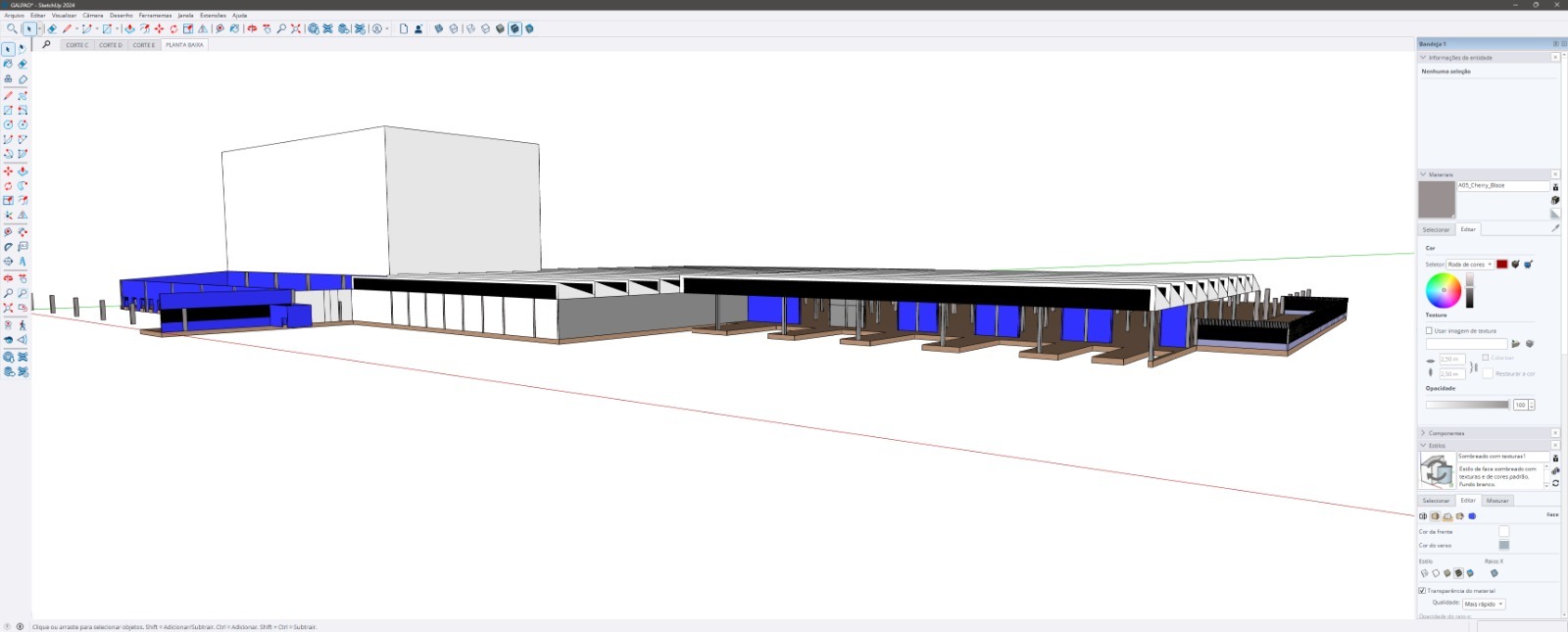This screenshot has width=1568, height=632.
Task: Tick the 'Colorizar' checkbox
Action: tap(1486, 358)
